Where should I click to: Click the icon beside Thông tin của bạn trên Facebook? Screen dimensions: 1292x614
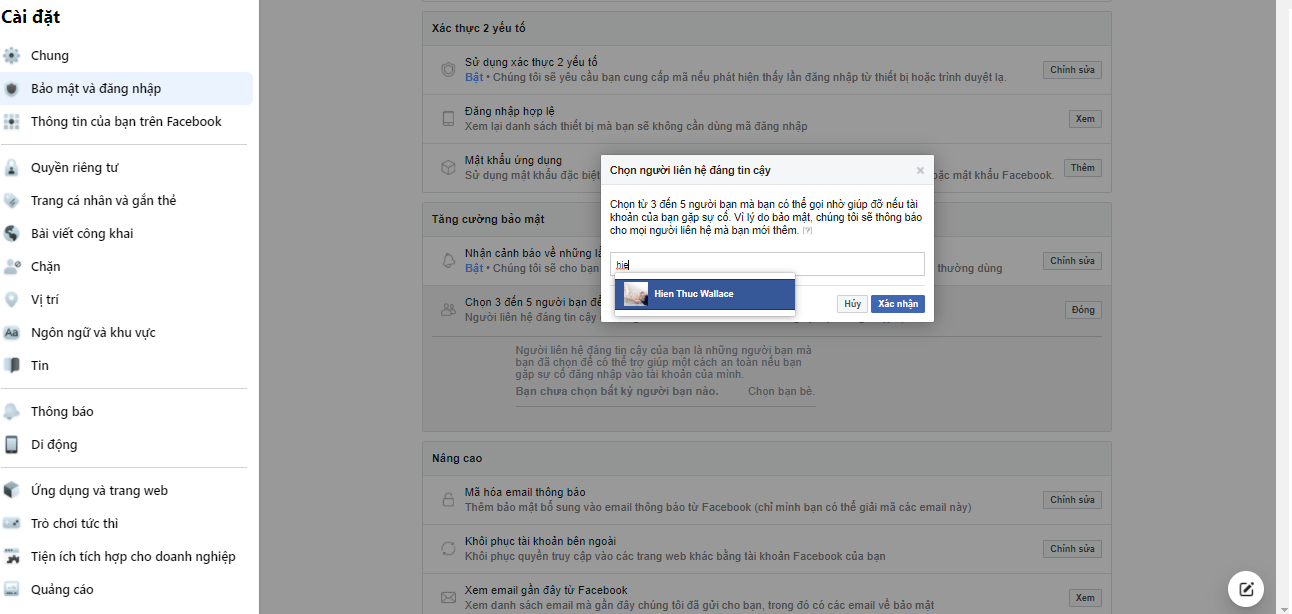point(11,122)
